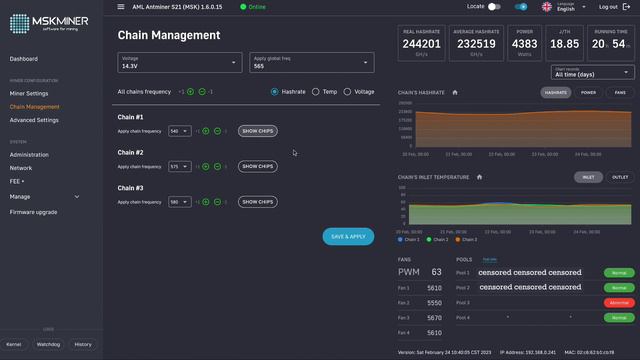Click home icon next to Chain's Hashrate
Screen dimensions: 640x360
point(455,93)
